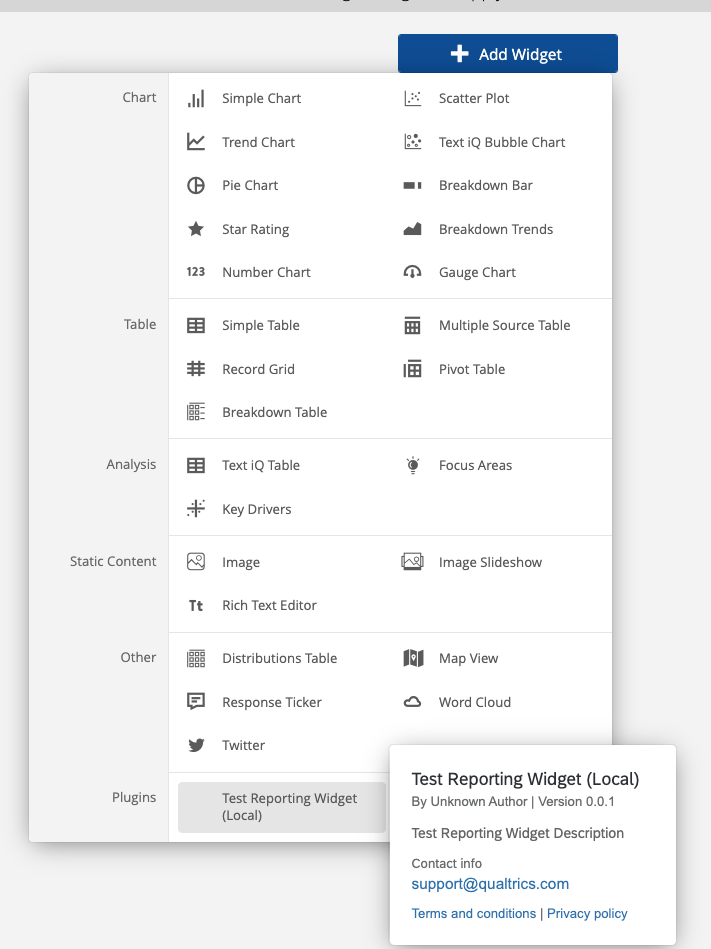This screenshot has height=949, width=711.
Task: Select the Simple Table label
Action: point(261,326)
